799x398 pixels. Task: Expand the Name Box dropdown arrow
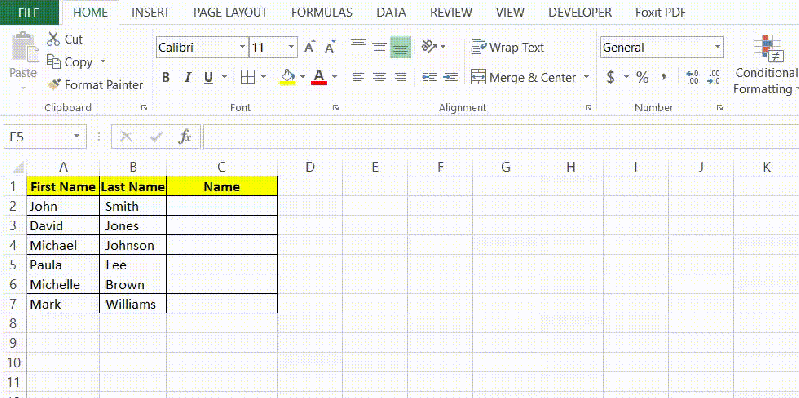click(x=77, y=137)
